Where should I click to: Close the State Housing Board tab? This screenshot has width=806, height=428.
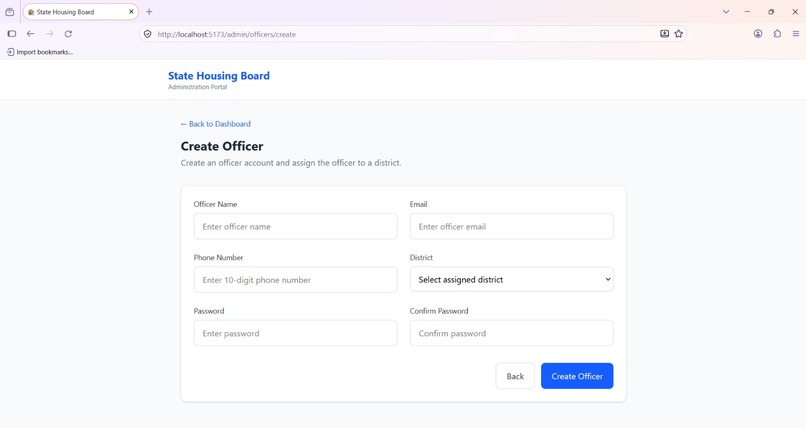pyautogui.click(x=131, y=12)
